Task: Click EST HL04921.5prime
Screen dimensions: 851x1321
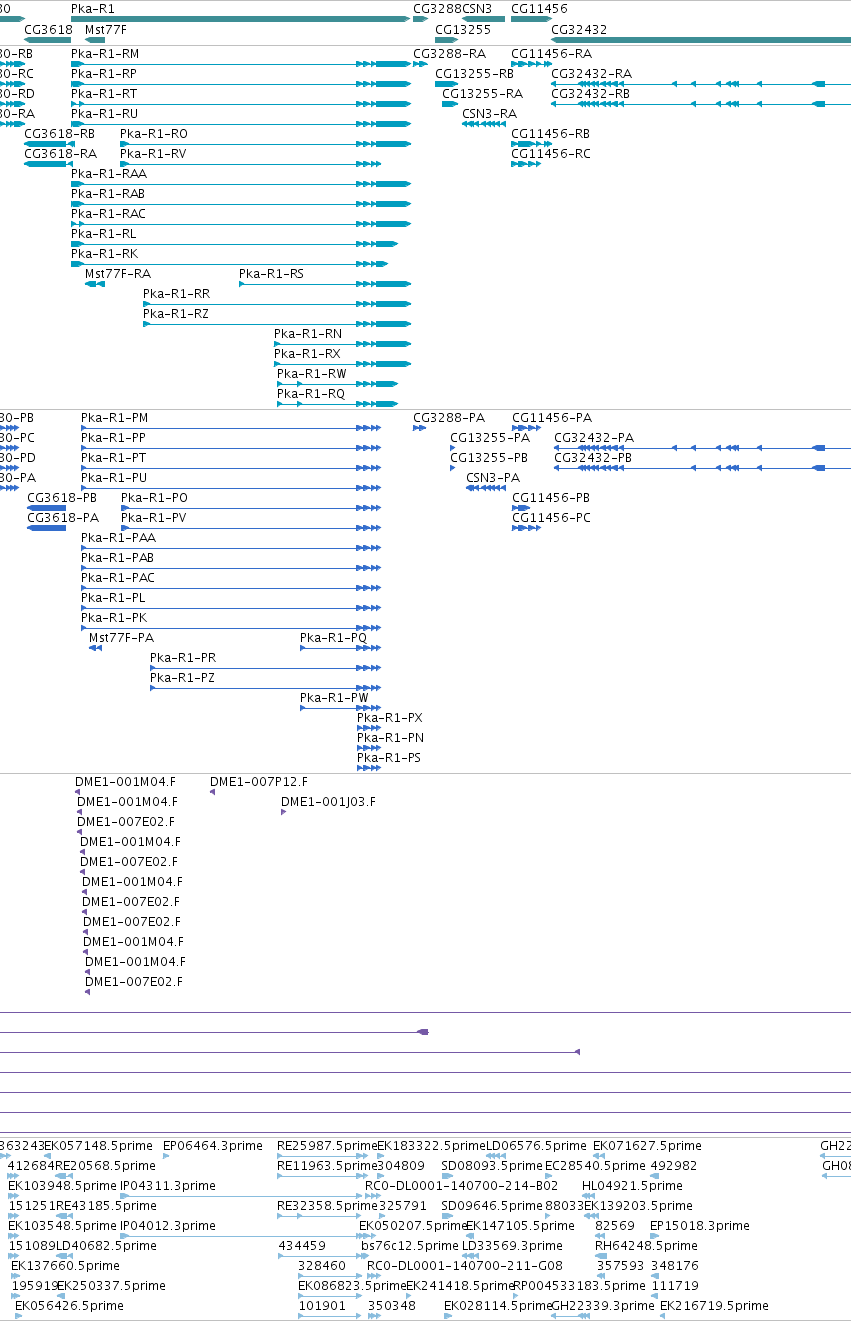Action: click(x=632, y=1186)
